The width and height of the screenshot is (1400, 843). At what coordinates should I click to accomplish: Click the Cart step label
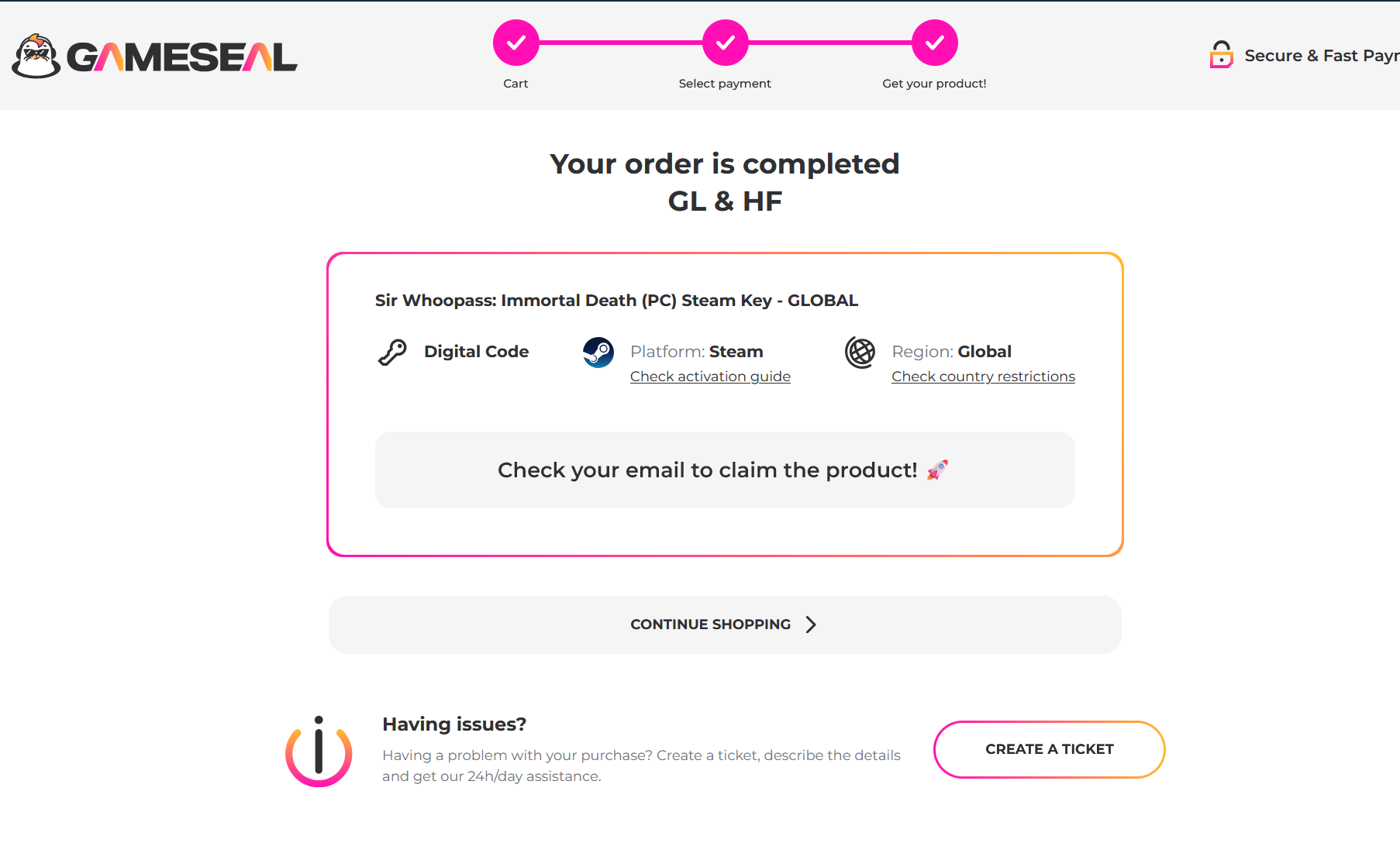(x=516, y=84)
